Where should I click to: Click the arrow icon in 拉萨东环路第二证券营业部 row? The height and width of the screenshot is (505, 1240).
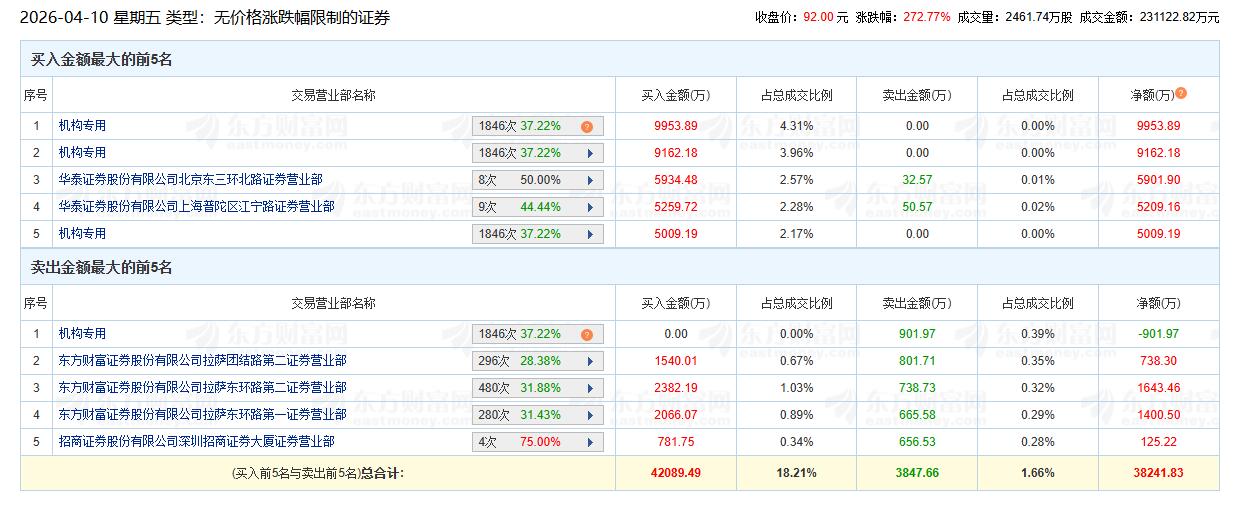(590, 388)
